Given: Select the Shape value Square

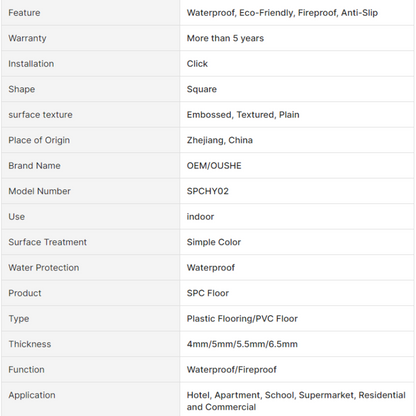Looking at the screenshot, I should (202, 89).
